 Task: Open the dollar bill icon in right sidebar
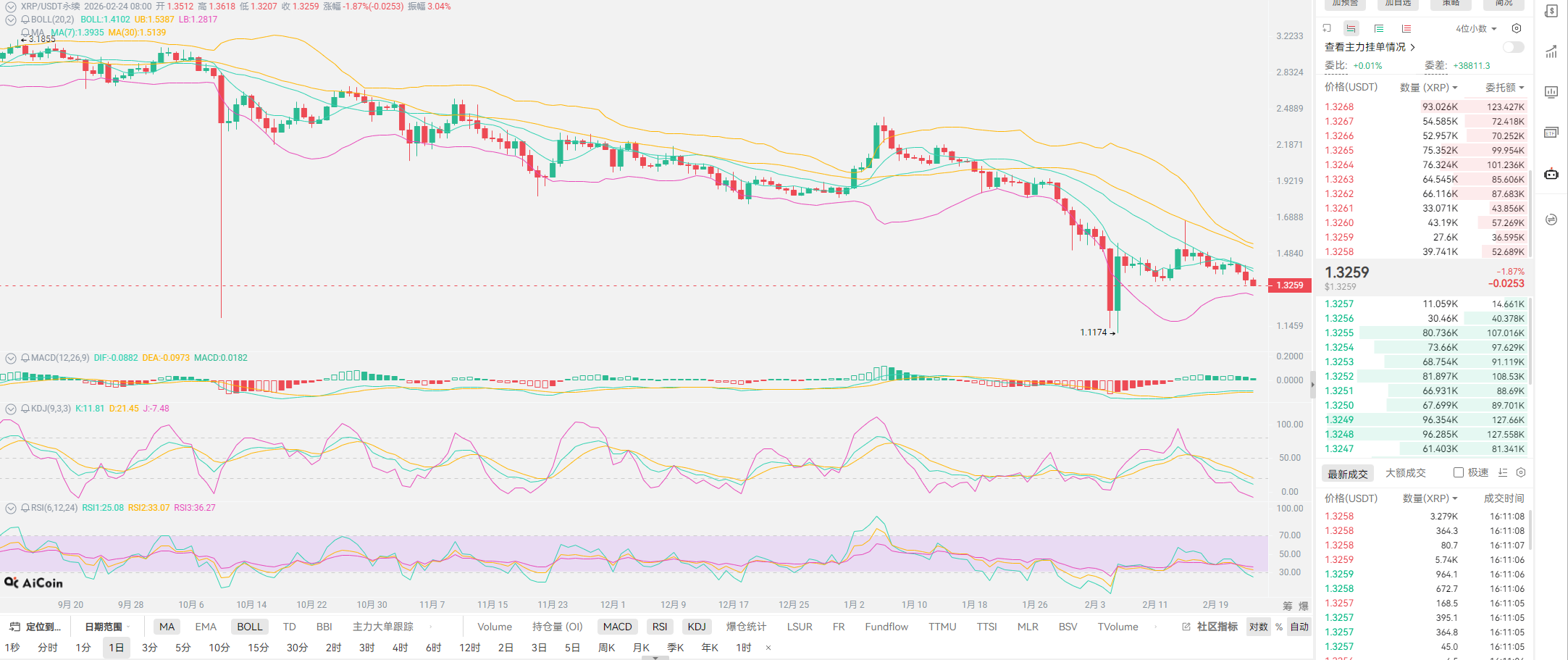pos(1551,12)
